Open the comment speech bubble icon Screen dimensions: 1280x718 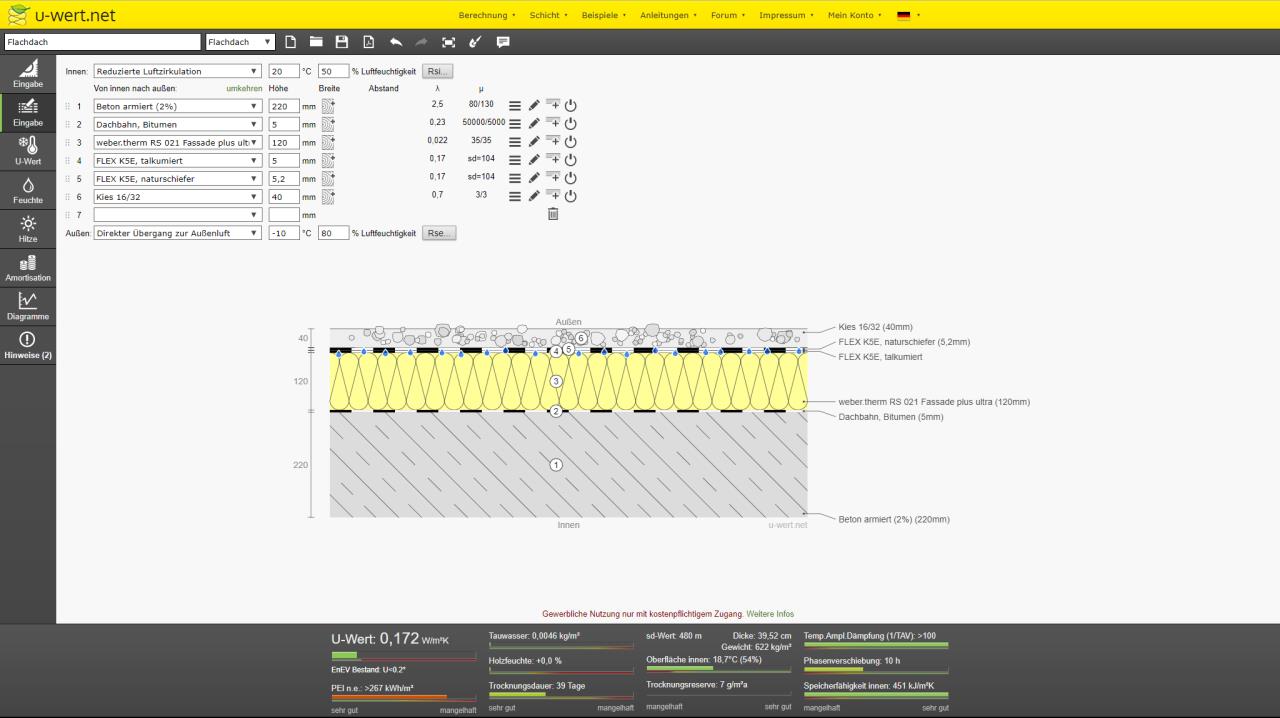click(x=503, y=42)
